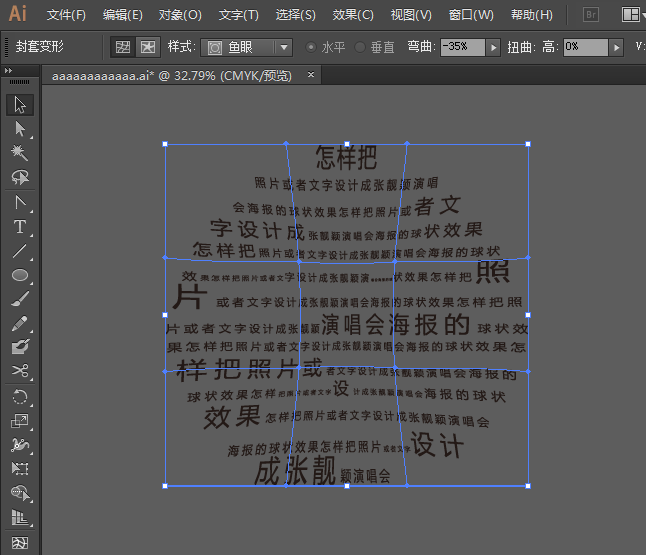Close the aaaaaaaaaaaa.ai document tab
The width and height of the screenshot is (646, 555).
(311, 75)
